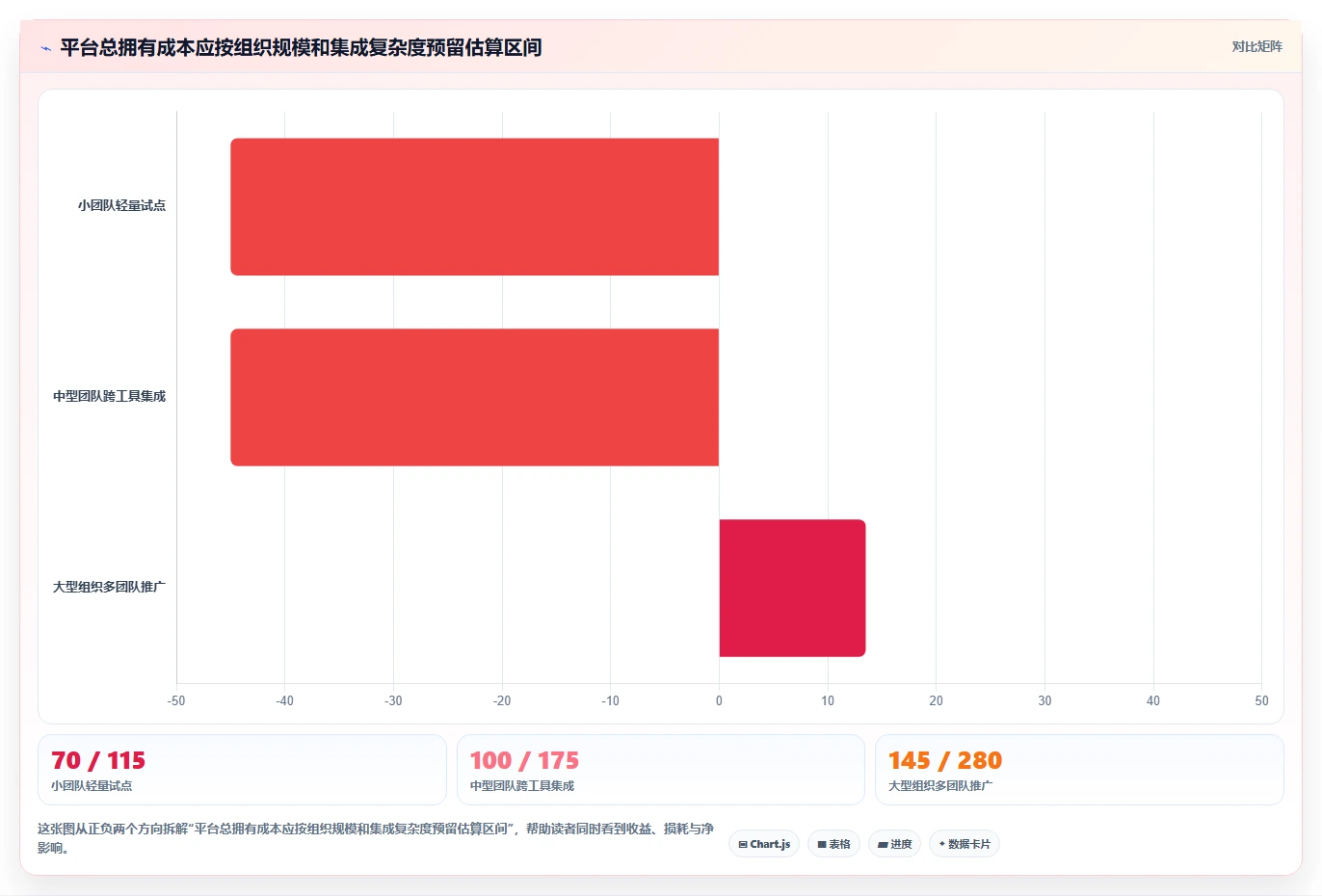Select the Chart.js tag chip
The image size is (1322, 896).
coord(764,844)
